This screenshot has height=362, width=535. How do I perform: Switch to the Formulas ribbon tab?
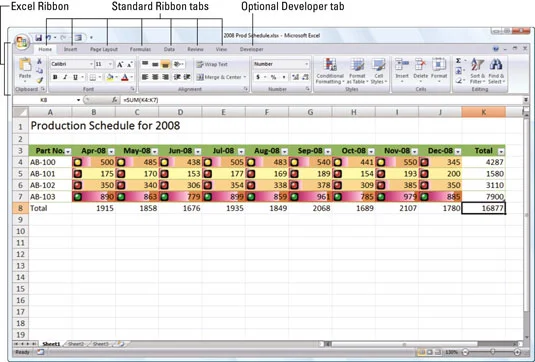[140, 49]
